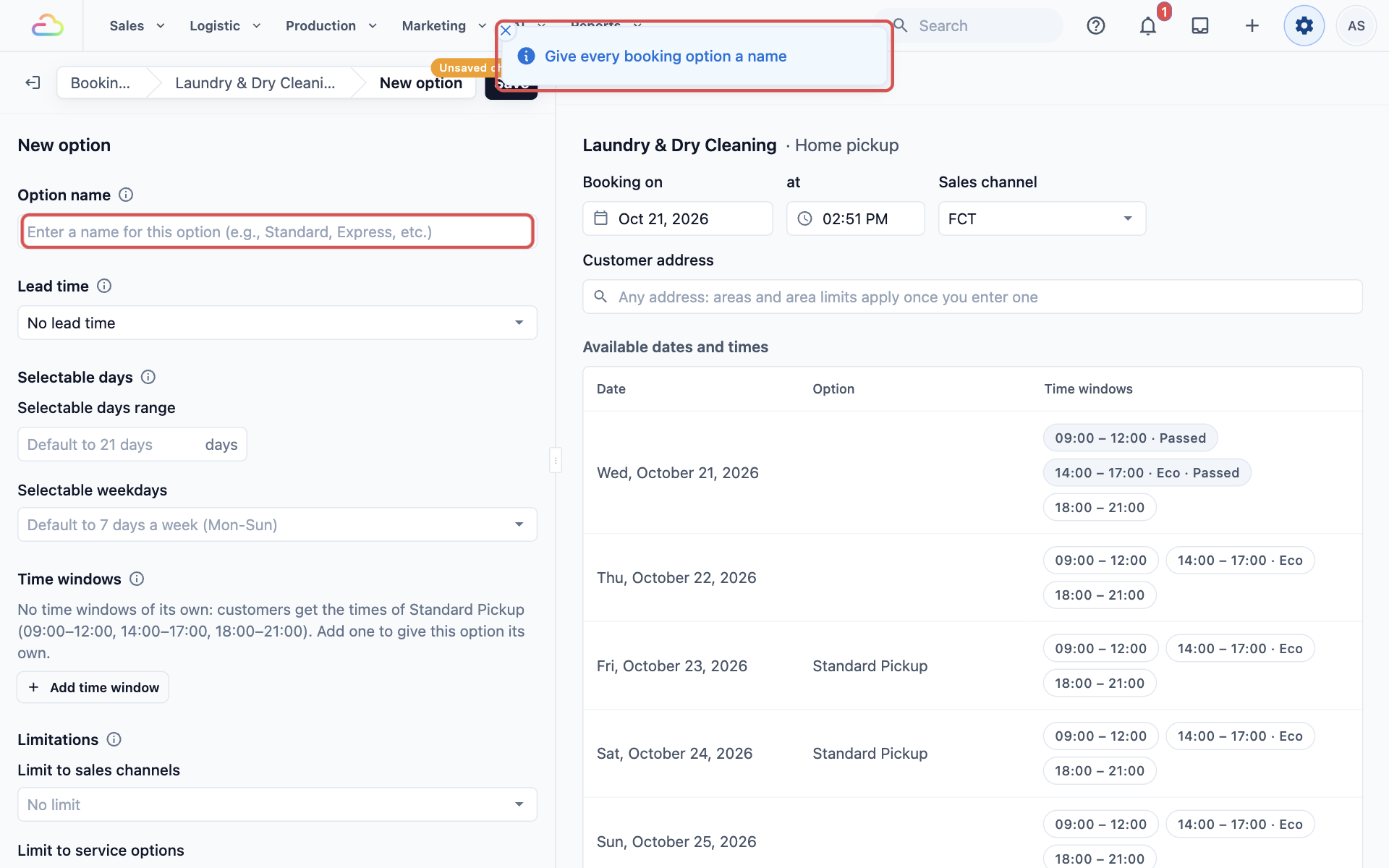
Task: Select 18:00 – 21:00 window on October 24
Action: pyautogui.click(x=1100, y=770)
